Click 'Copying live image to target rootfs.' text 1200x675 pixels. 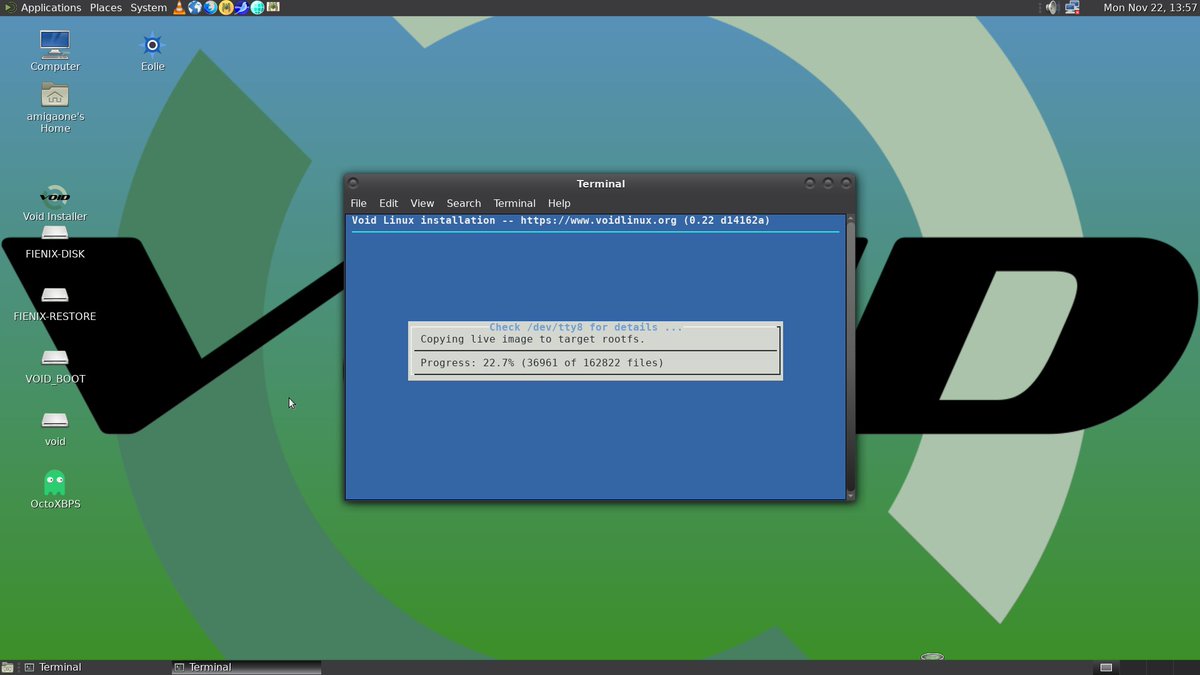[x=533, y=339]
